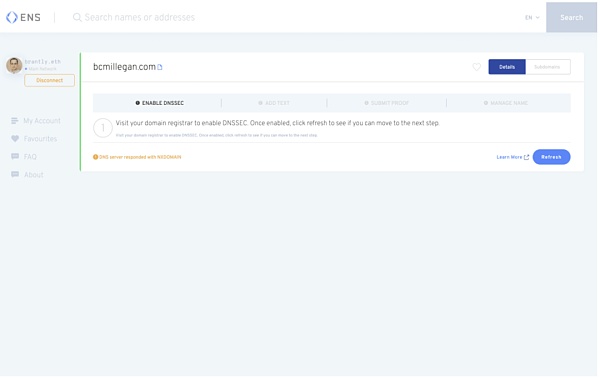Select the Add Text step

pos(274,103)
